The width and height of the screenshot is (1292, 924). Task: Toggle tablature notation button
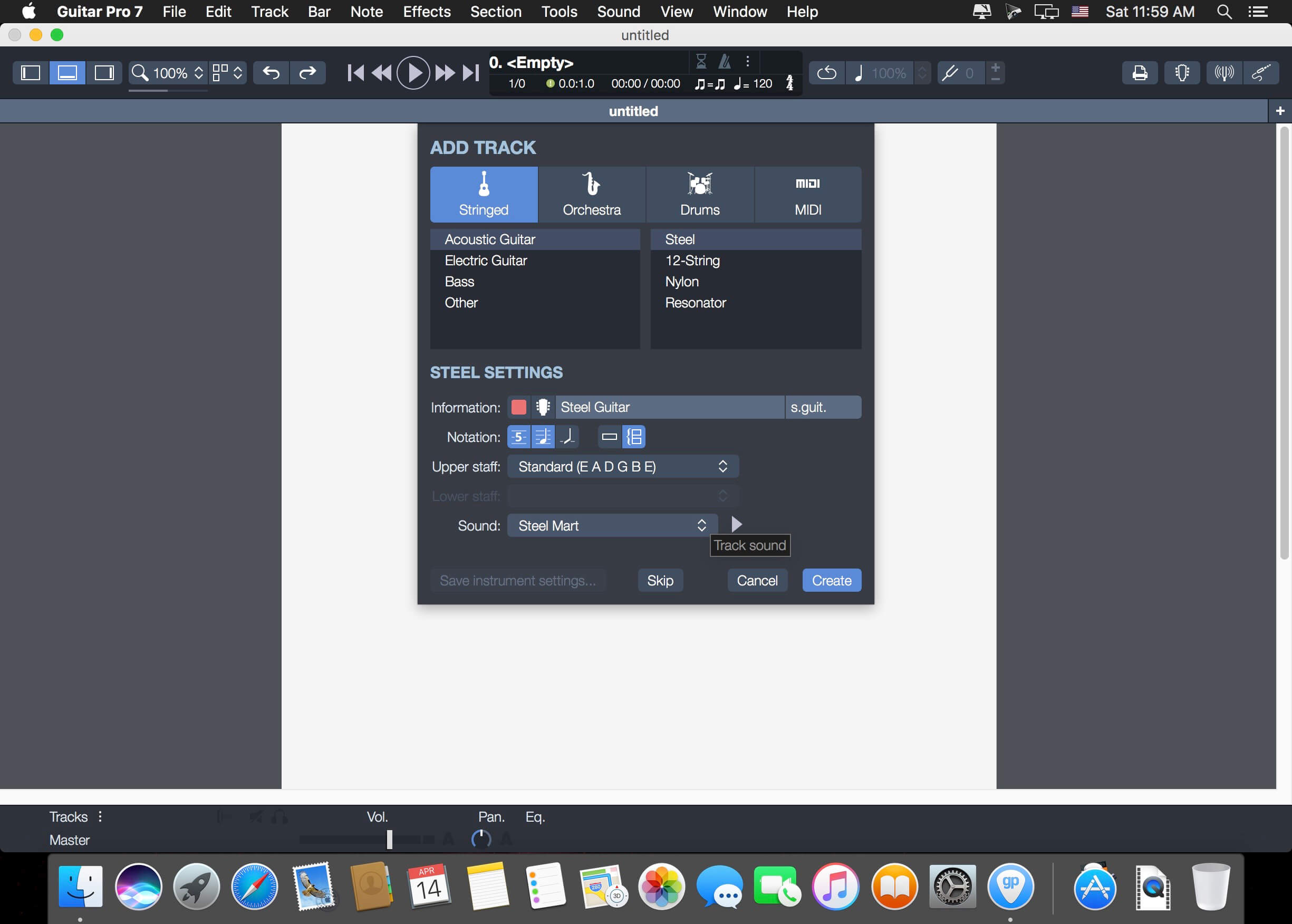click(x=518, y=437)
